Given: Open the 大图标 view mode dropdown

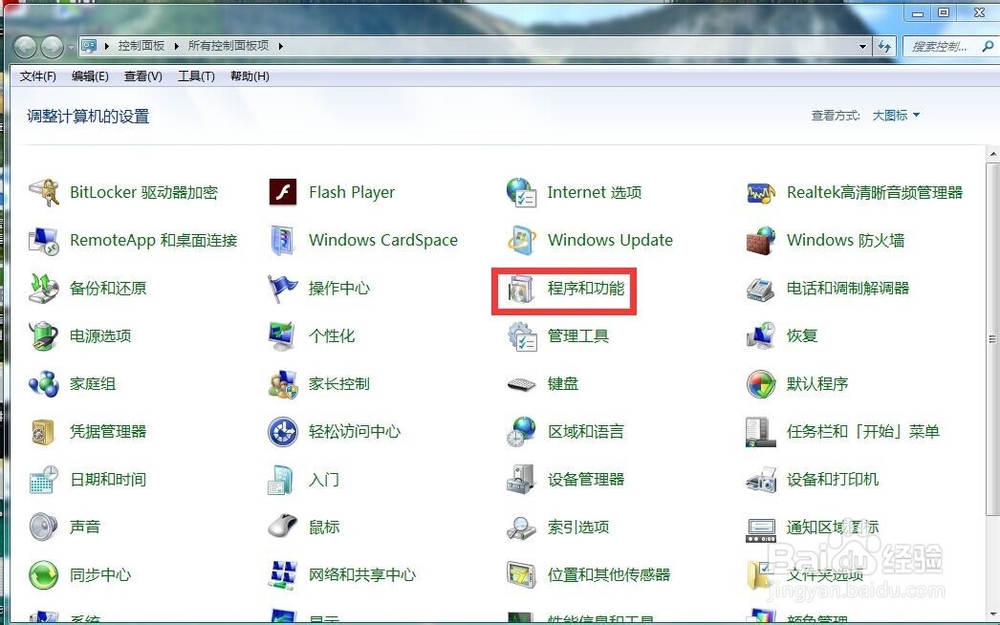Looking at the screenshot, I should pos(893,115).
